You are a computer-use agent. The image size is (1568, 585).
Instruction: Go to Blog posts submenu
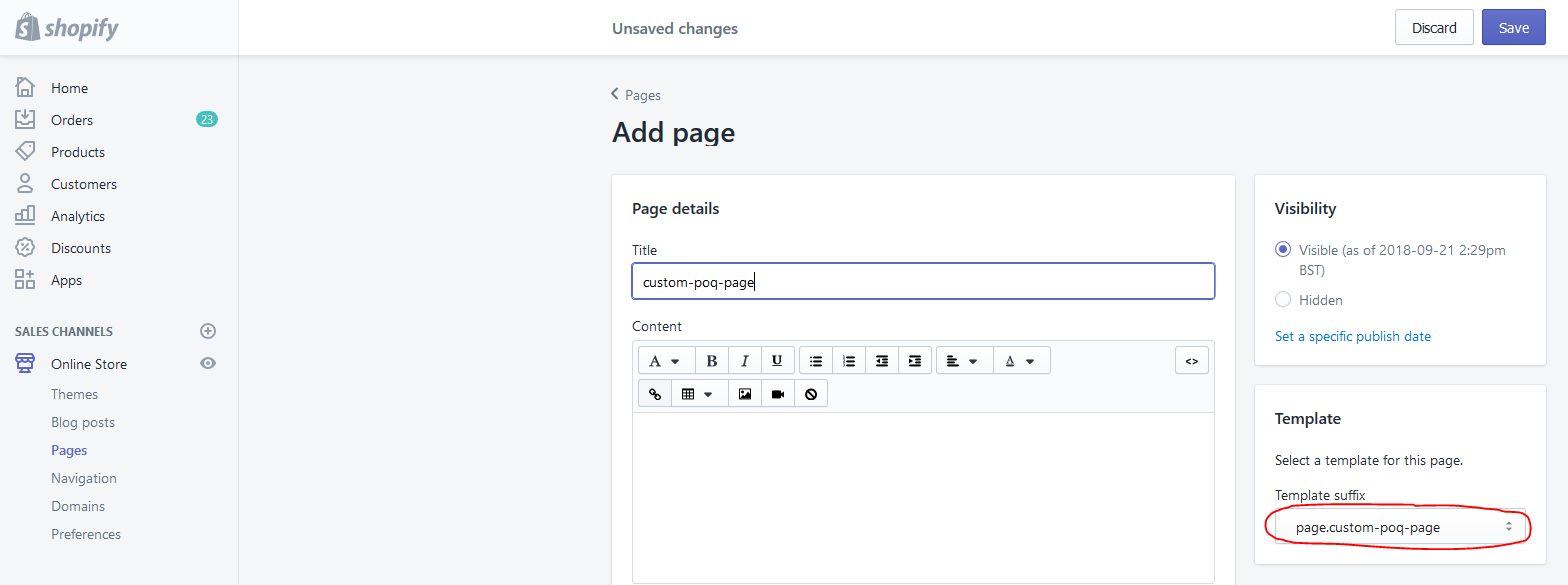[83, 422]
